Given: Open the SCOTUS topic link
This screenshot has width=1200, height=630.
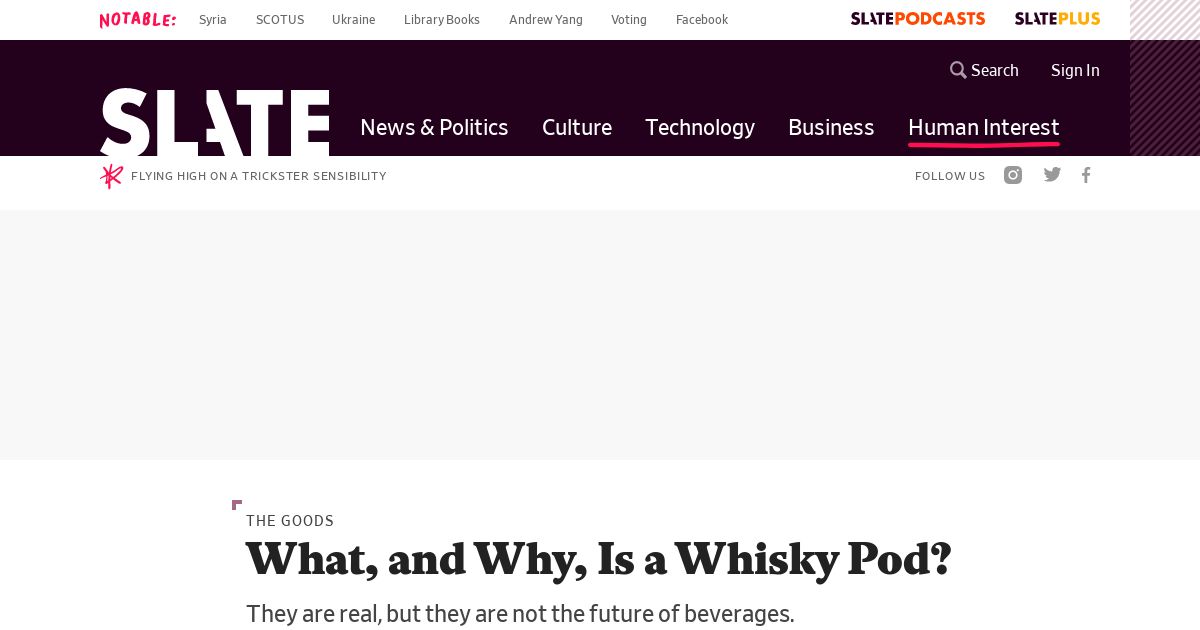Looking at the screenshot, I should pos(280,20).
